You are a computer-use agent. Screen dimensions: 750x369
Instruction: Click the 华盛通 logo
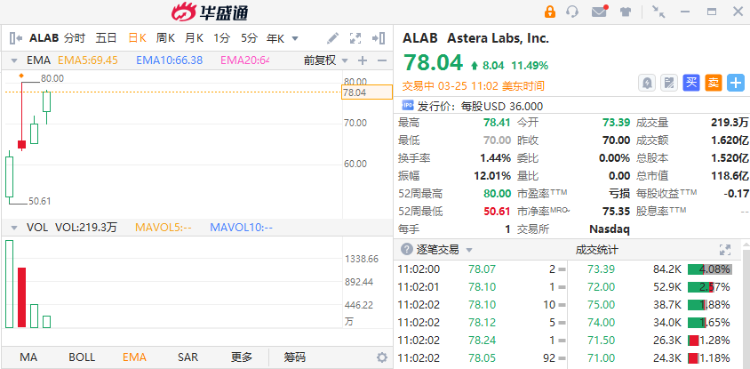pyautogui.click(x=210, y=12)
